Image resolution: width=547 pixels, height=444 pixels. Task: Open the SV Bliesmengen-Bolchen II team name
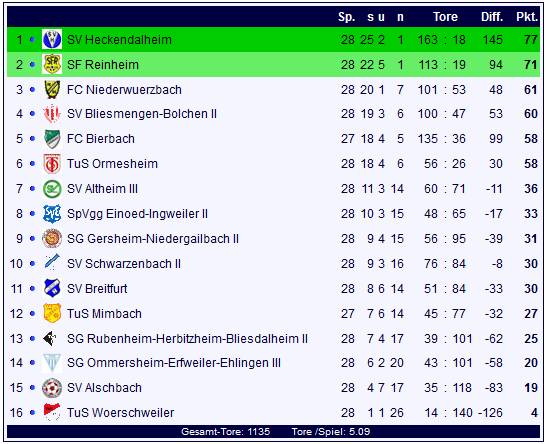coord(142,114)
